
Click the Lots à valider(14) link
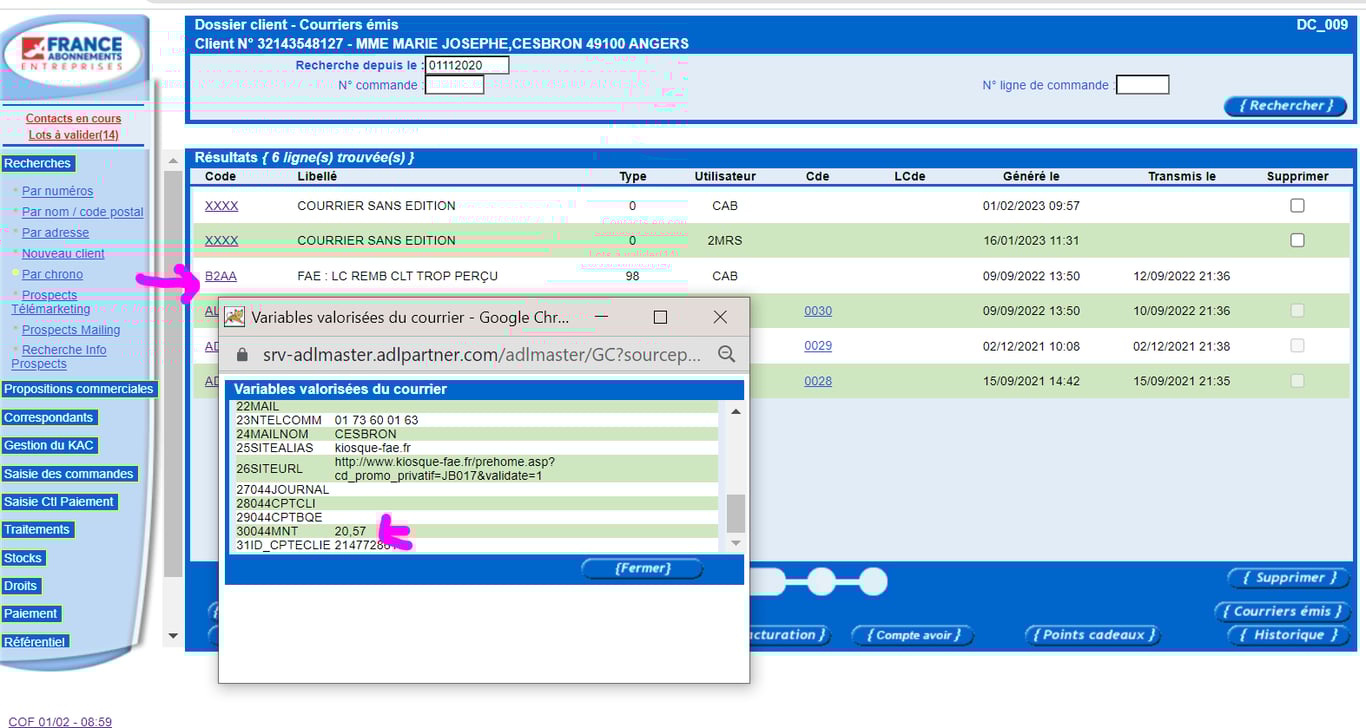point(73,135)
